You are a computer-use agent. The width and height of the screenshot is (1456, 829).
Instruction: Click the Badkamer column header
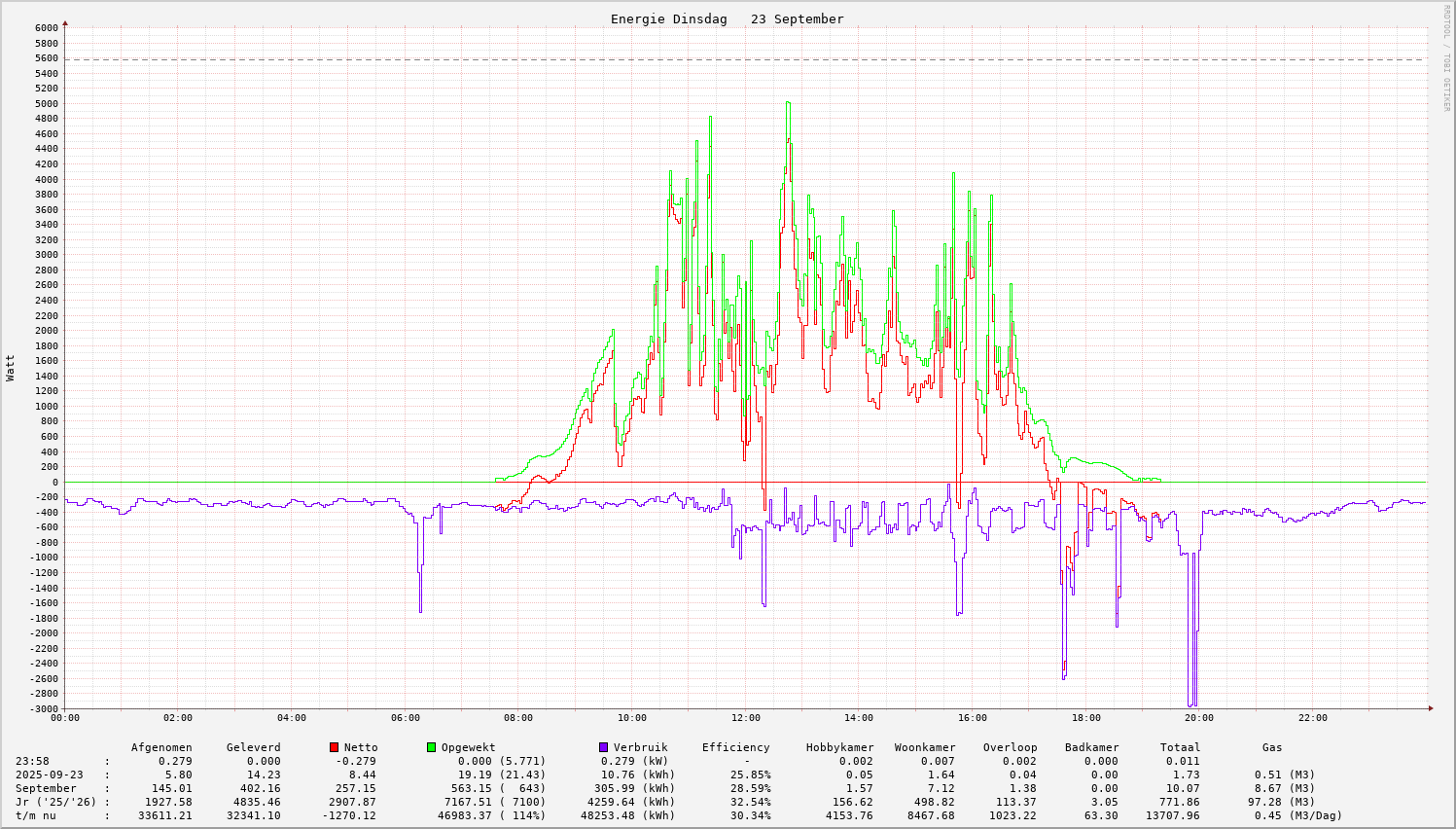pos(1091,747)
